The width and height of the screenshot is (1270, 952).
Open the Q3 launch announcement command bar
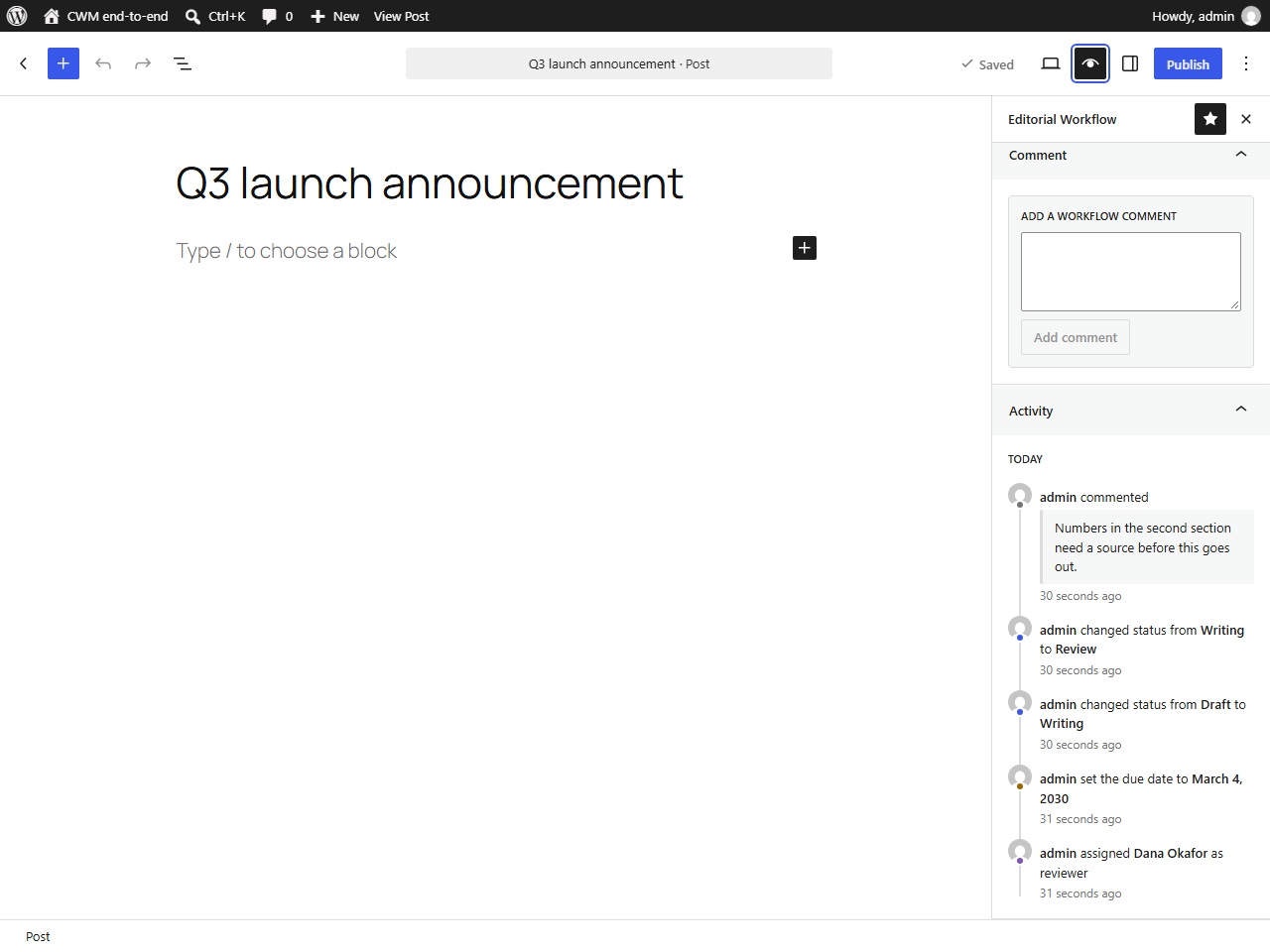[x=619, y=63]
